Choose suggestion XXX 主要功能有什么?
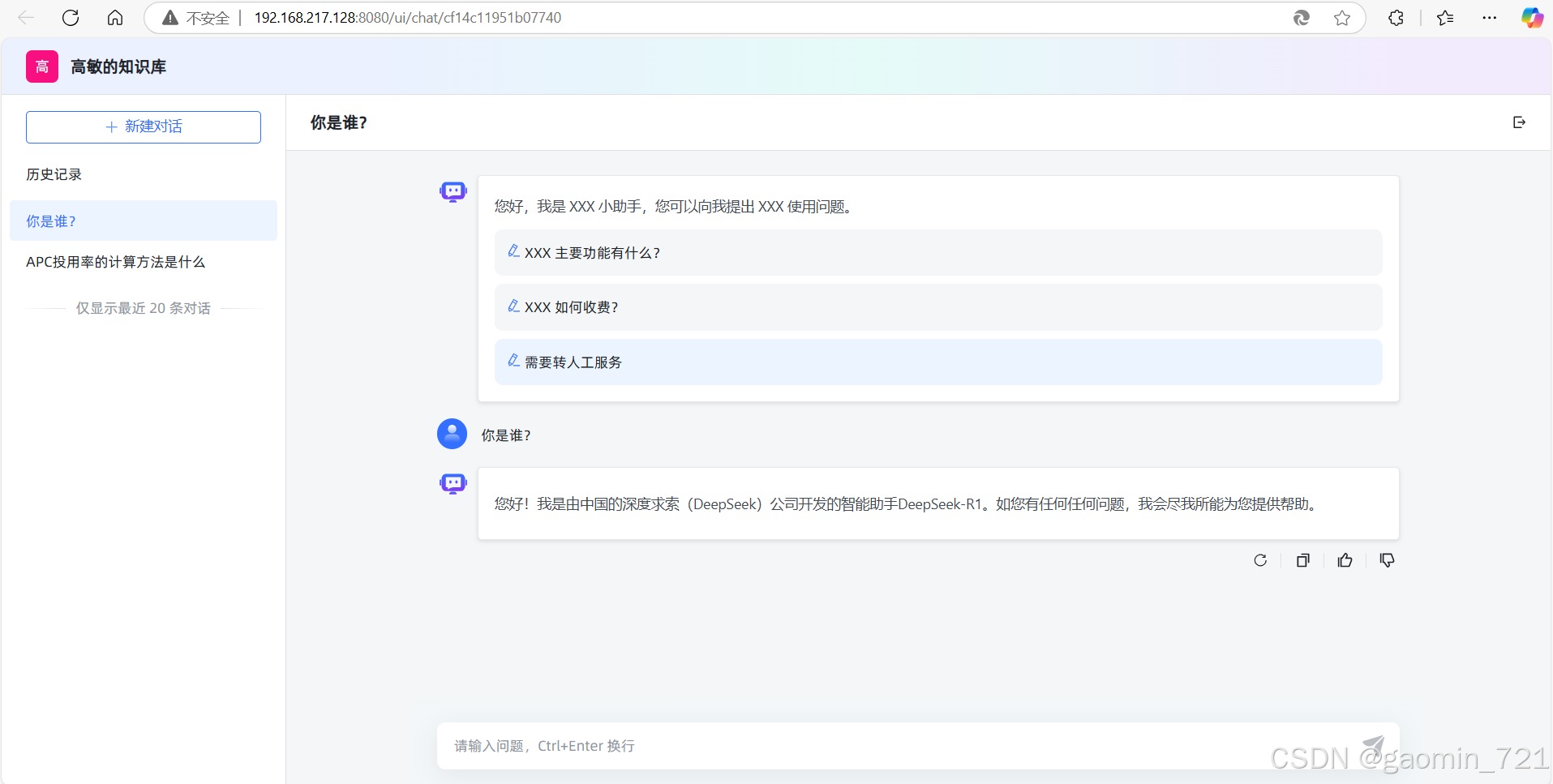The image size is (1553, 784). (938, 253)
